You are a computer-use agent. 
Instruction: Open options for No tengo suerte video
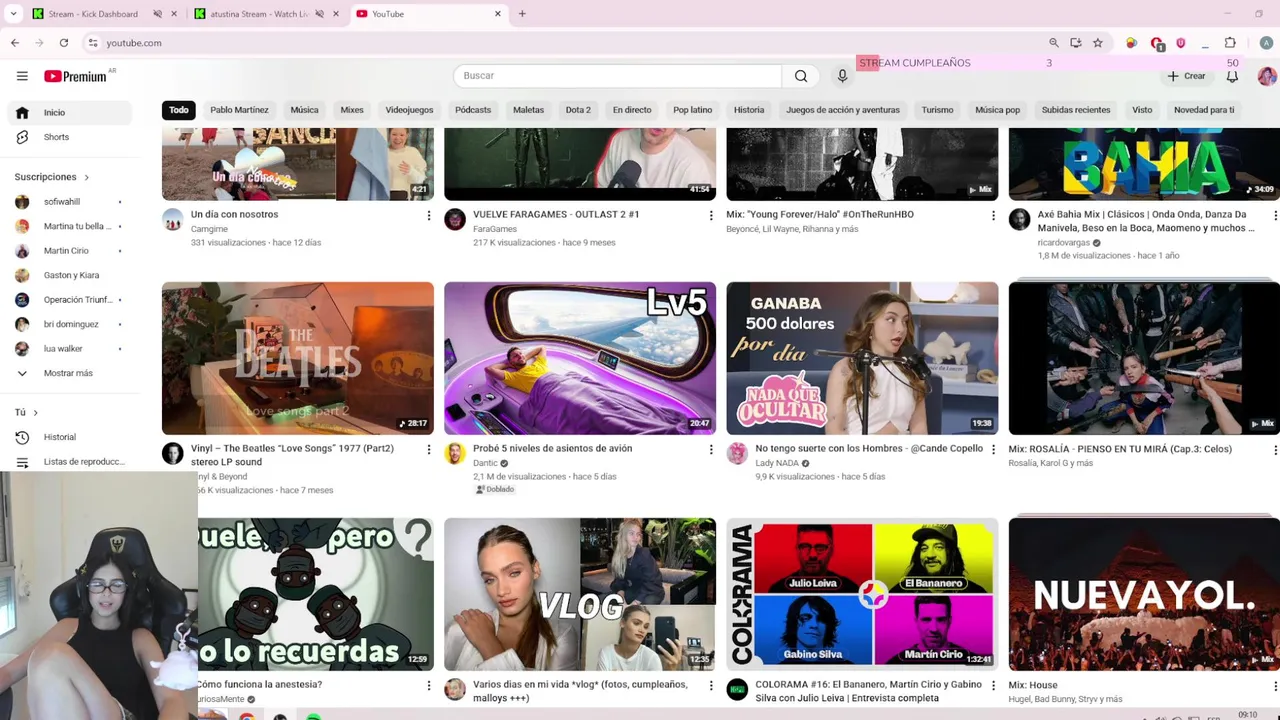point(993,450)
